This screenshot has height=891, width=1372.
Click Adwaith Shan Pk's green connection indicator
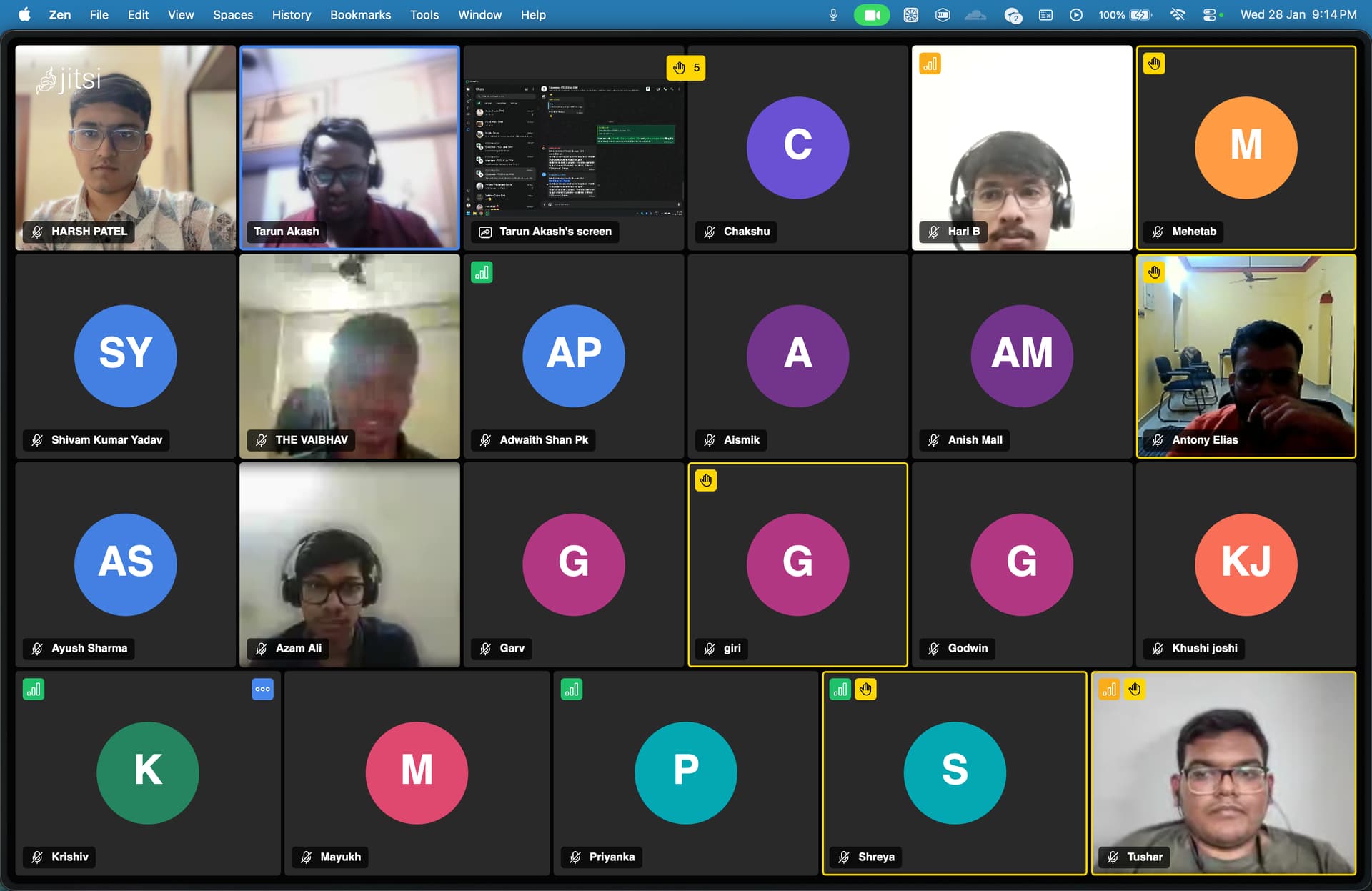tap(482, 272)
